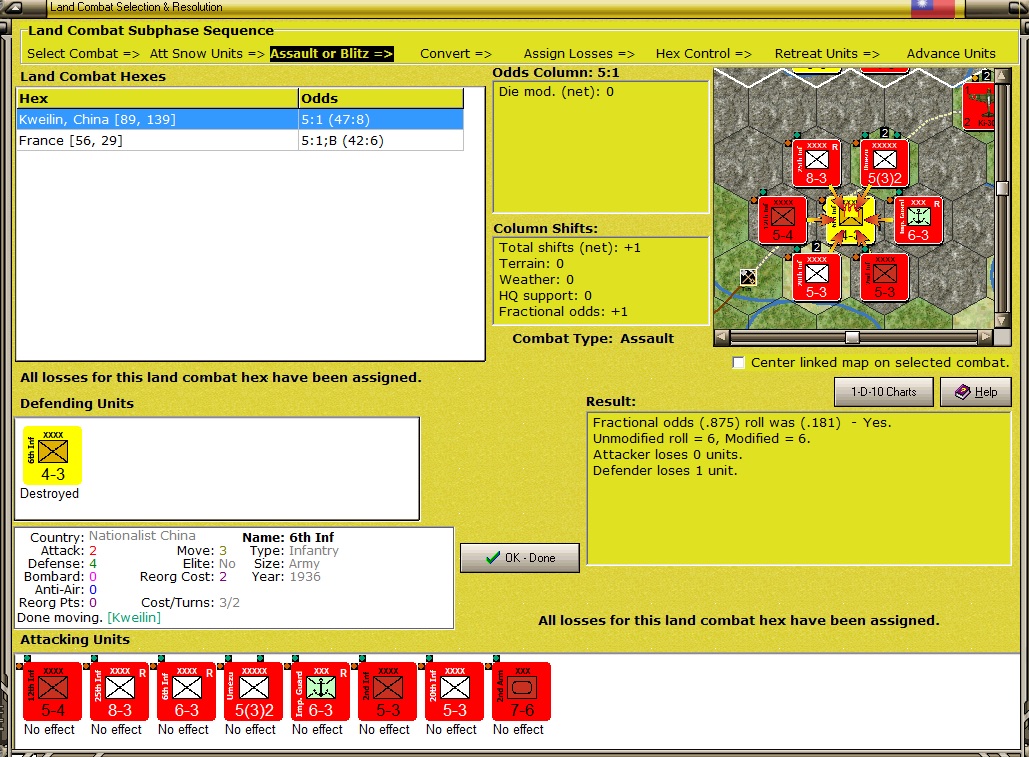Click Select Combat subphase step
The width and height of the screenshot is (1029, 757).
83,54
